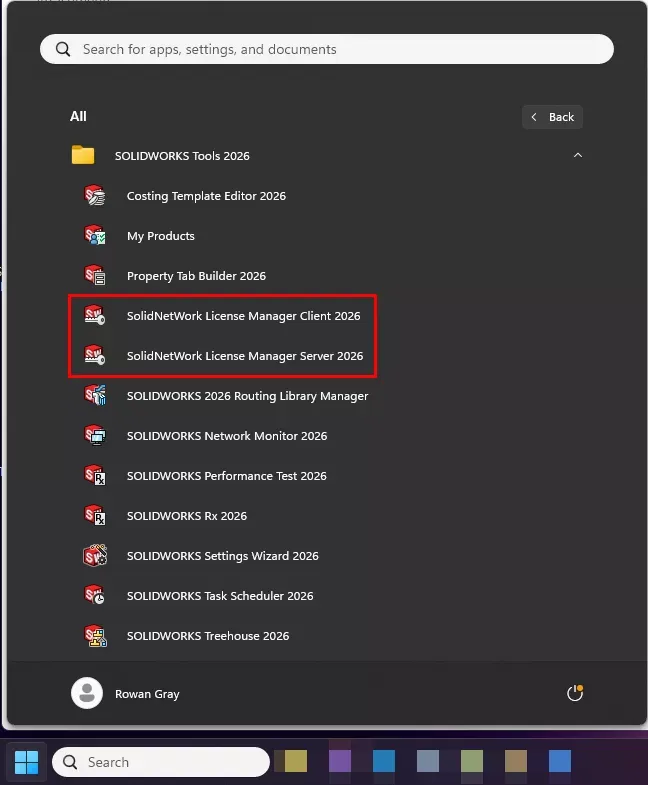Click the taskbar Search box
This screenshot has height=785, width=648.
160,762
